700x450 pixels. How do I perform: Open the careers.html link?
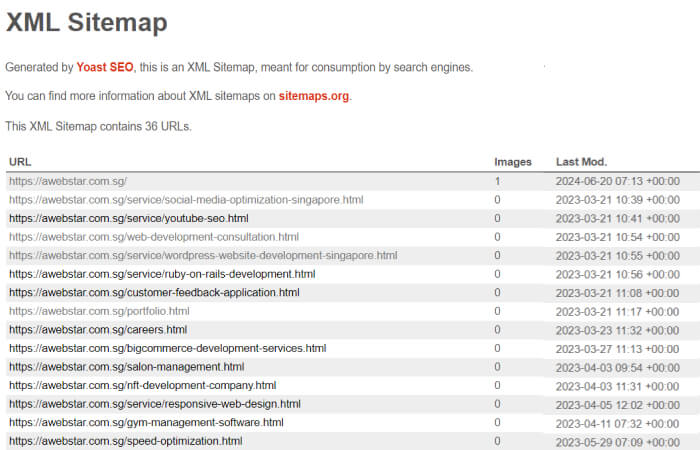[x=98, y=329]
